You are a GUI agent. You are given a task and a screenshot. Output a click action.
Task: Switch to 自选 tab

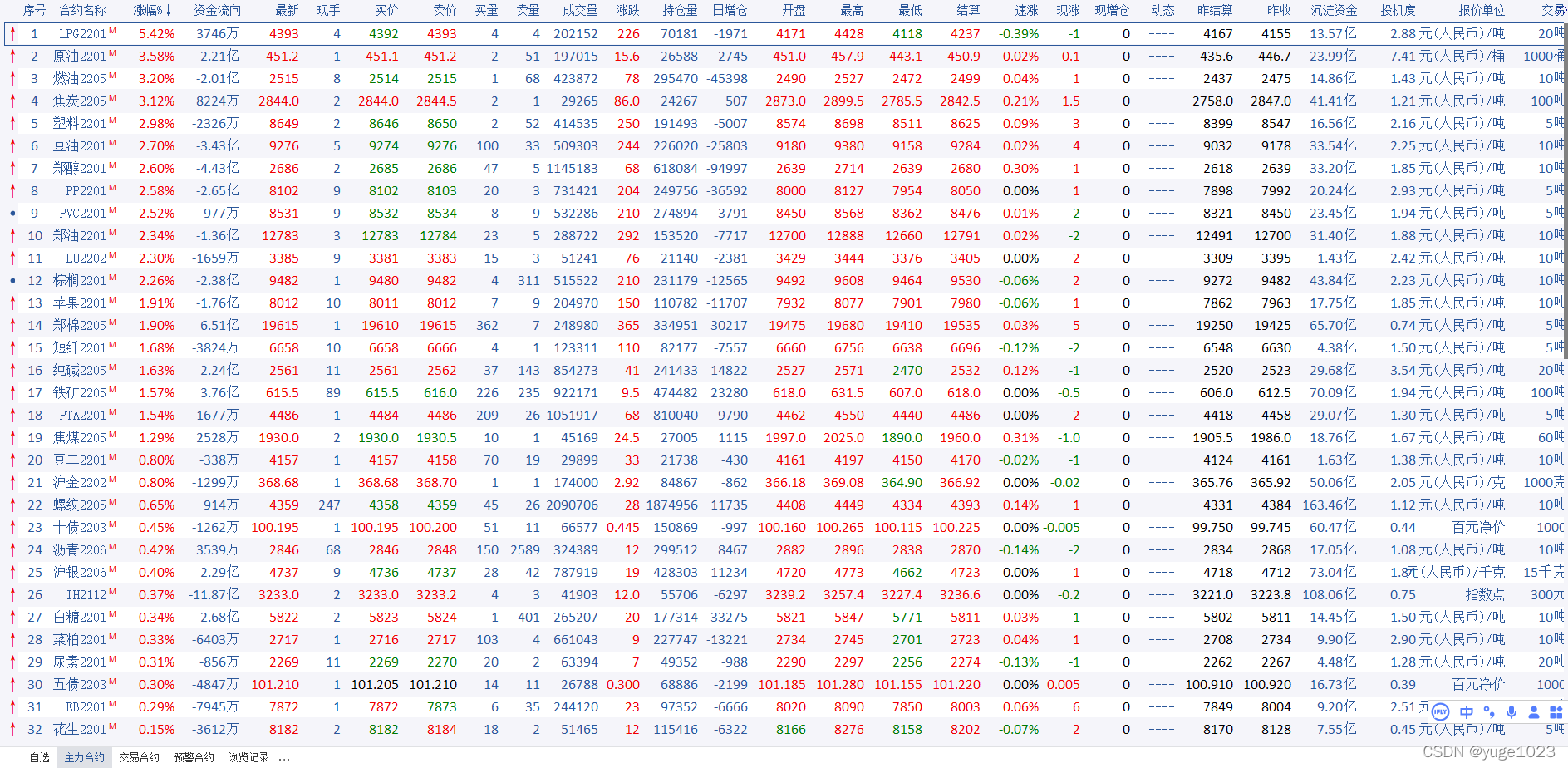click(40, 757)
